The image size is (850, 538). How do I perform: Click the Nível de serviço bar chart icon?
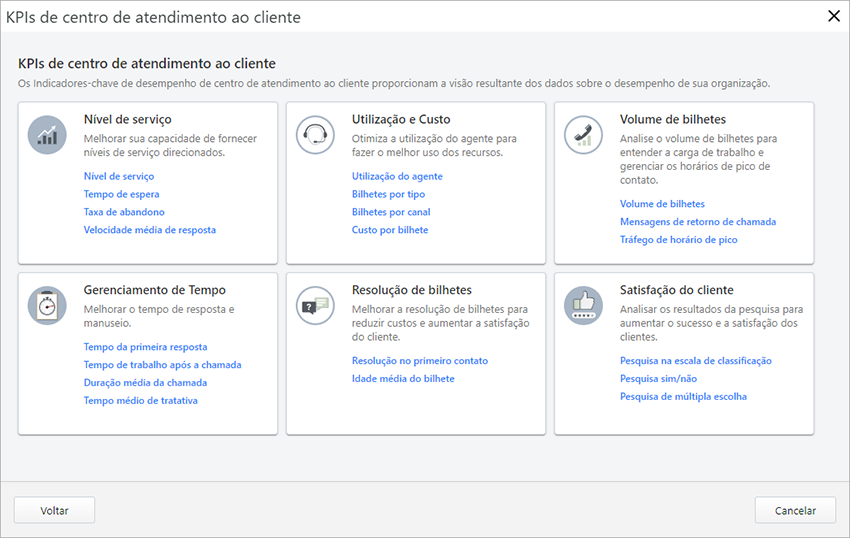coord(47,134)
